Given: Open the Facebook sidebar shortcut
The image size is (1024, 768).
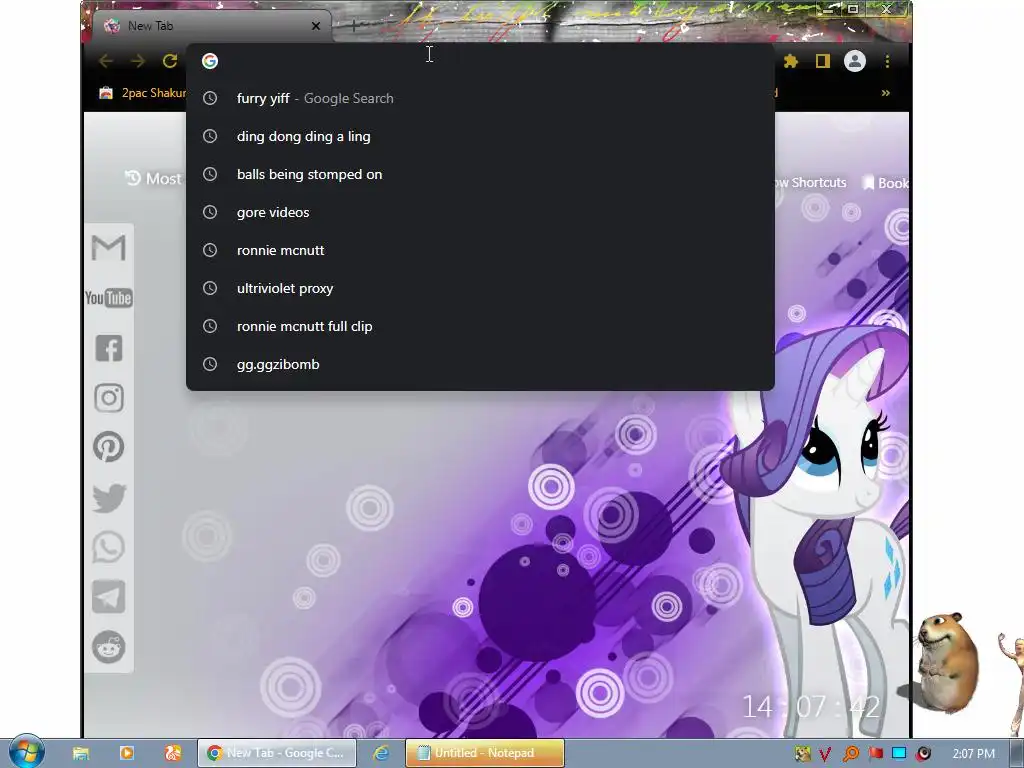Looking at the screenshot, I should 108,348.
